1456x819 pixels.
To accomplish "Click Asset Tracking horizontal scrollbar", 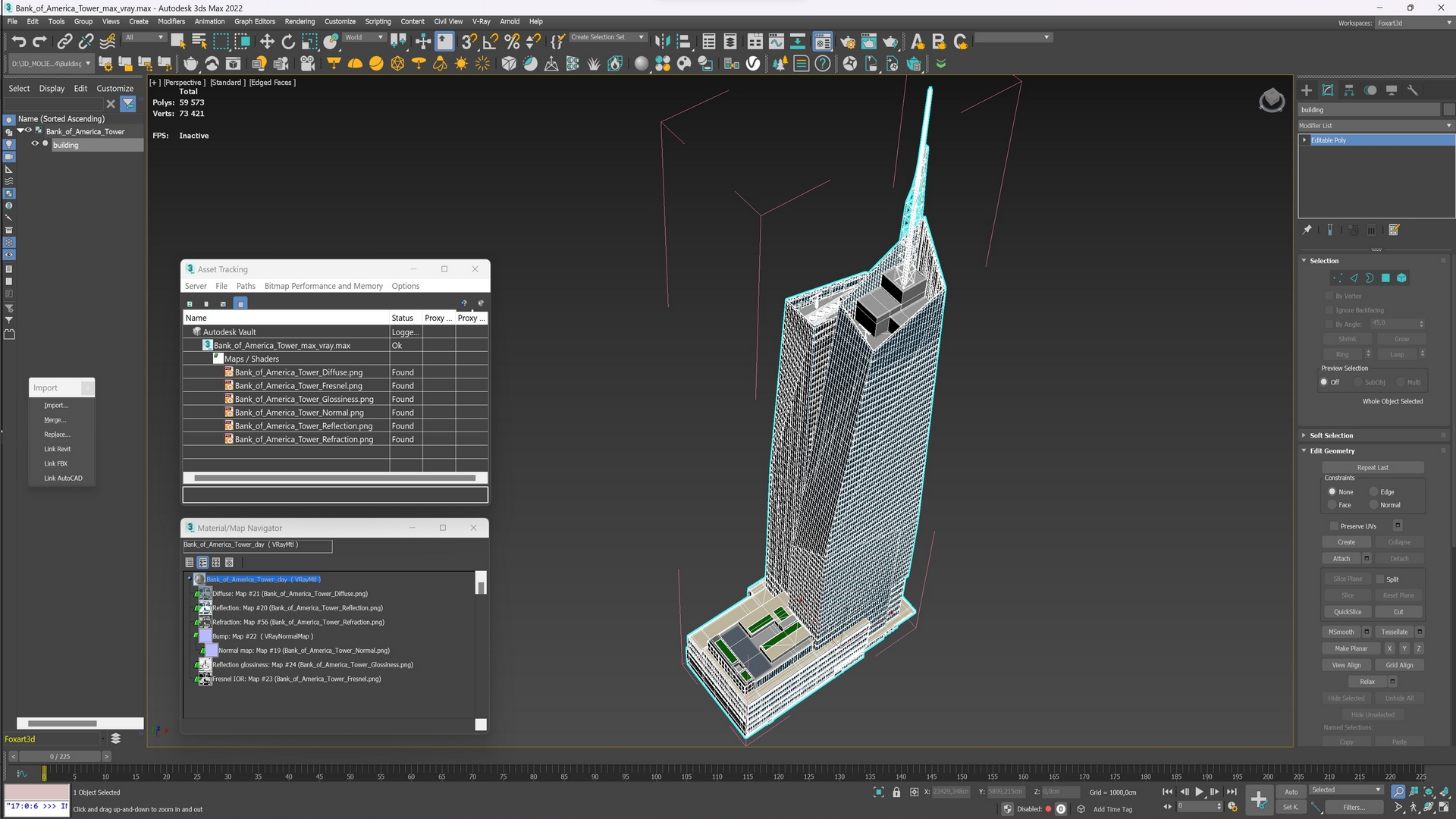I will tap(334, 479).
